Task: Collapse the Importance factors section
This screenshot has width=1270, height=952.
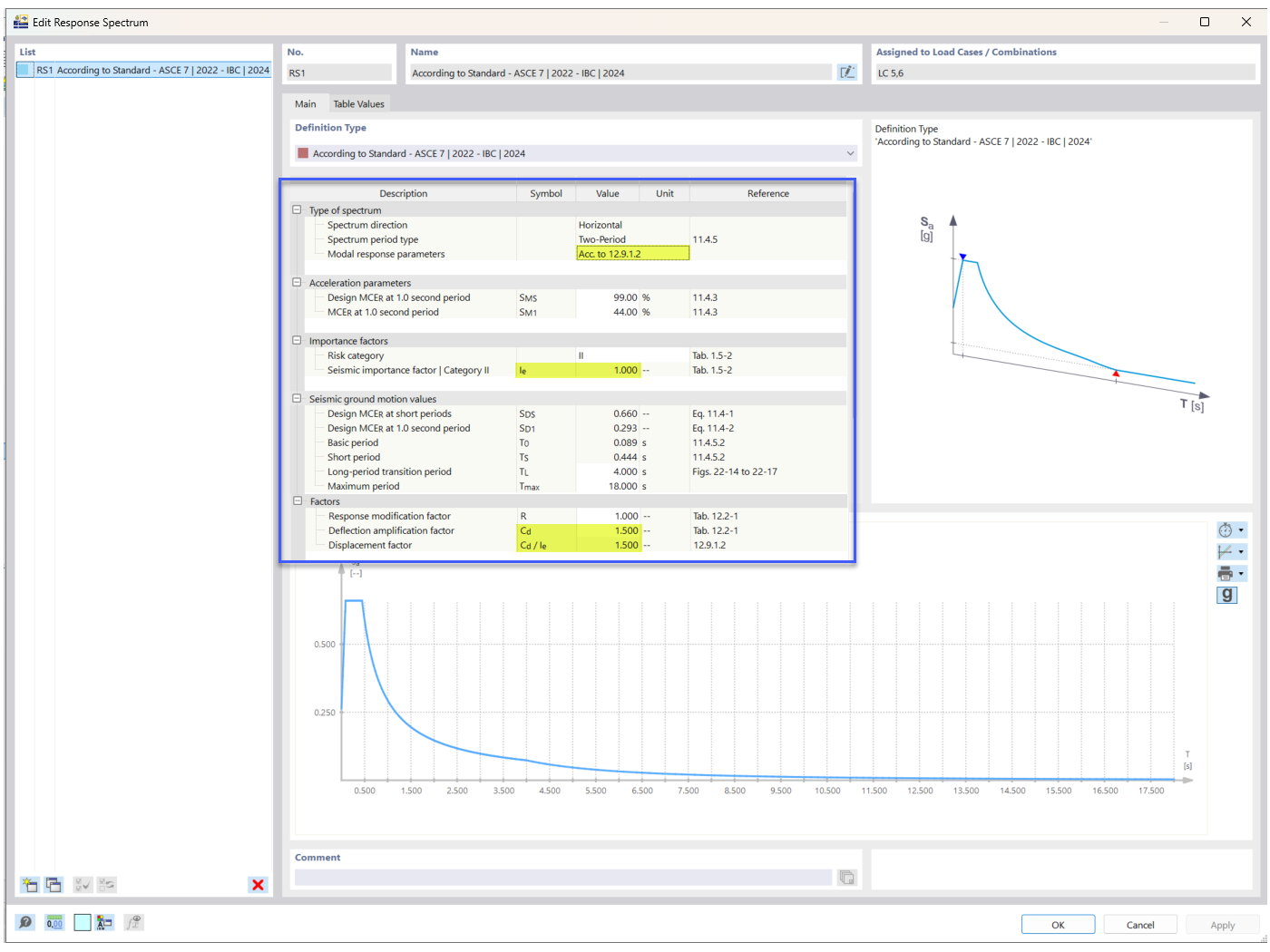Action: (x=297, y=340)
